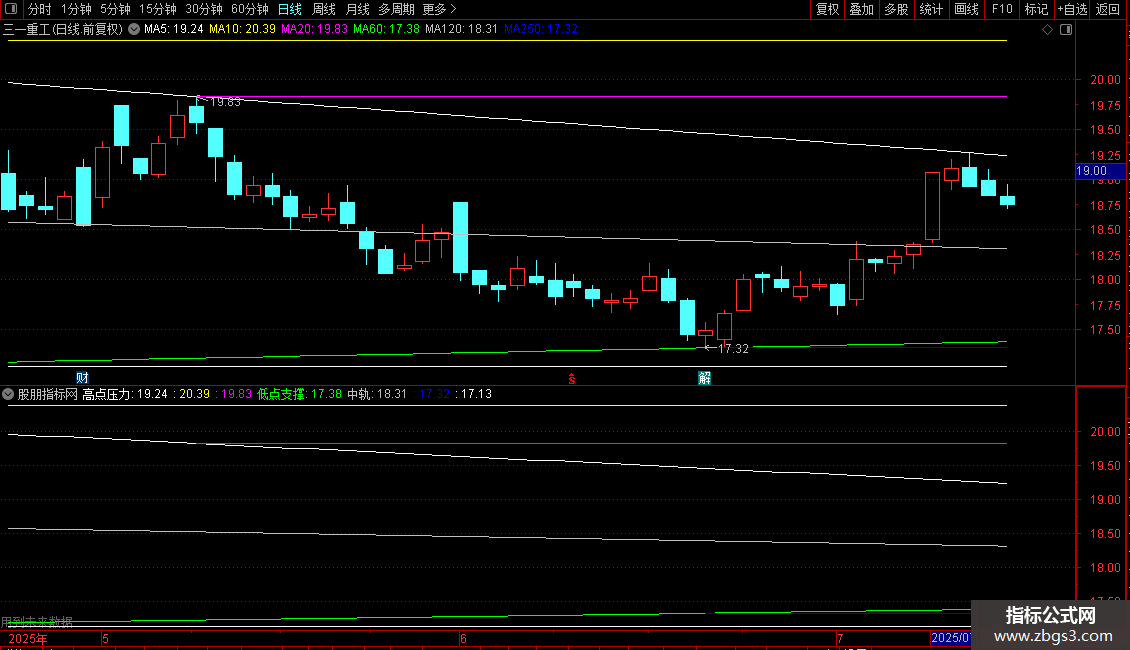
Task: Click the diamond icon above the chart
Action: (1048, 30)
